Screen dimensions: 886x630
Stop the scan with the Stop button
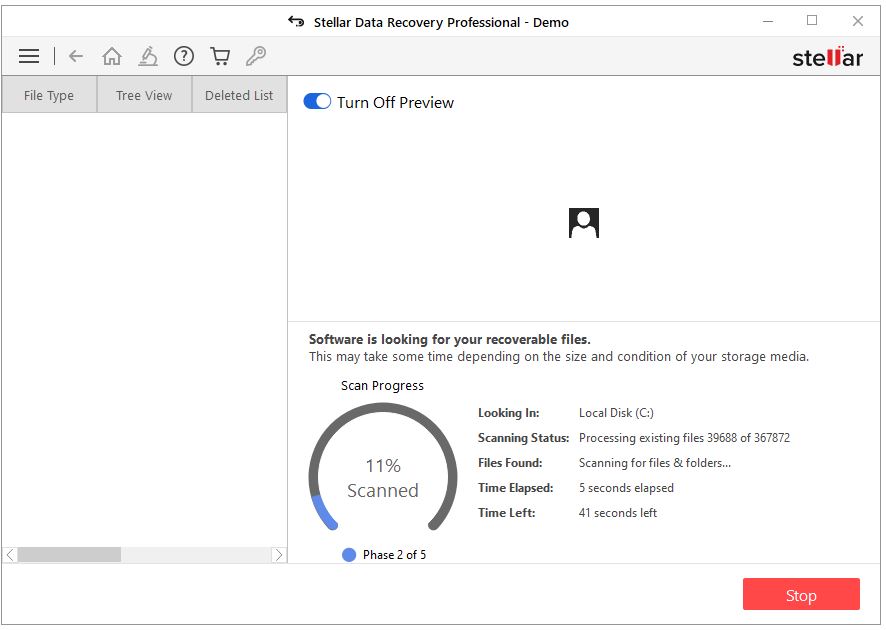[801, 594]
